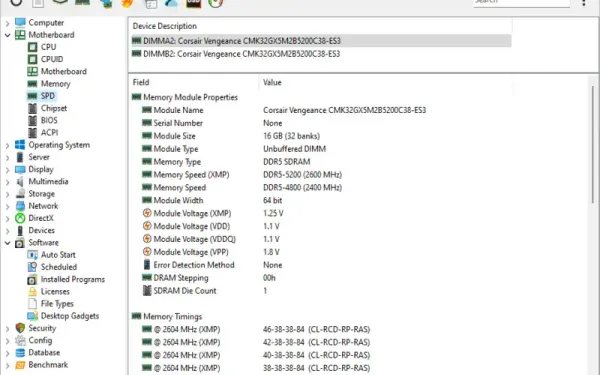
Task: Click the Database cylinder icon
Action: (20, 352)
